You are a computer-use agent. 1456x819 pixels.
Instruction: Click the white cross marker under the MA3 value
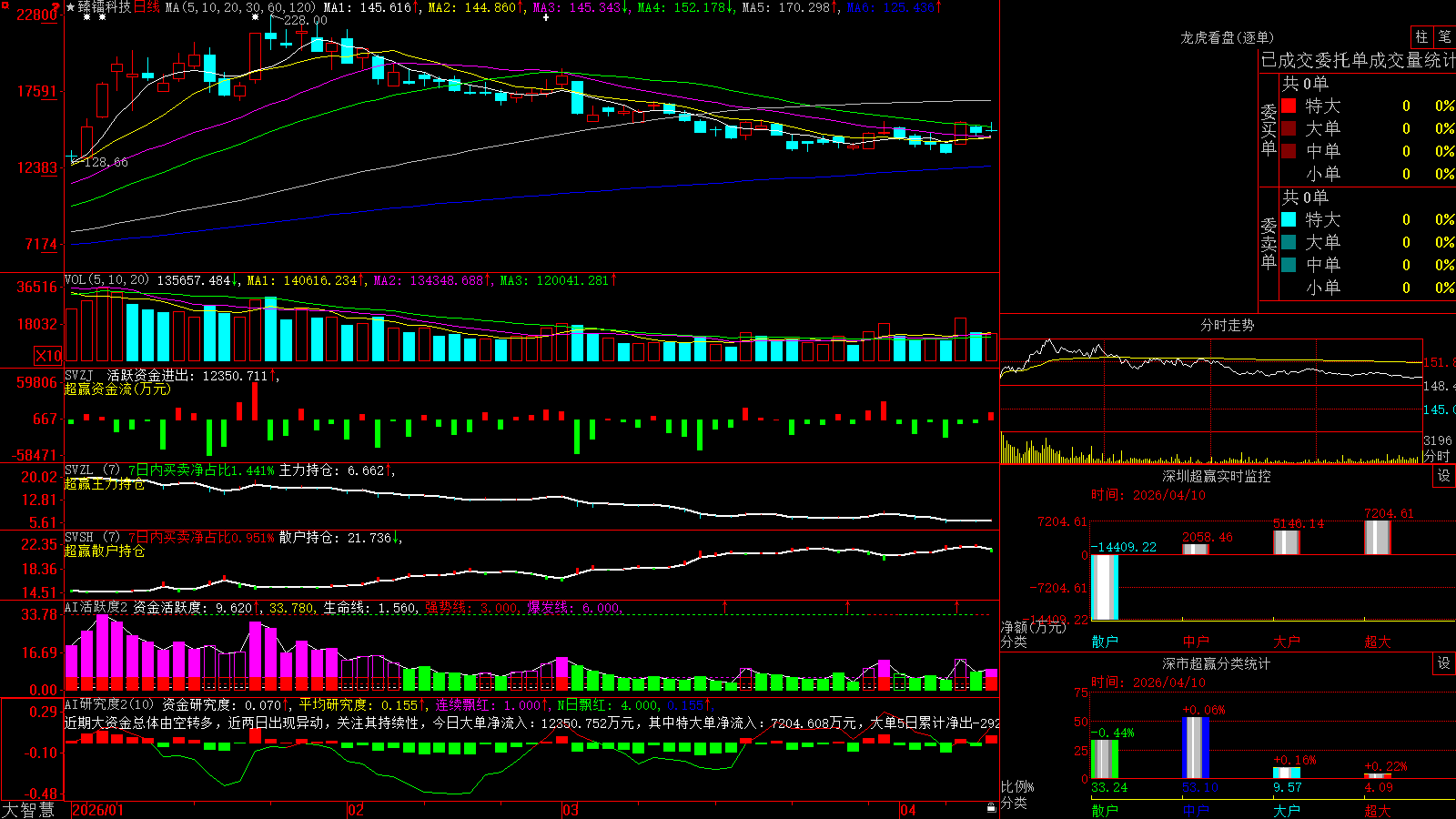(546, 17)
